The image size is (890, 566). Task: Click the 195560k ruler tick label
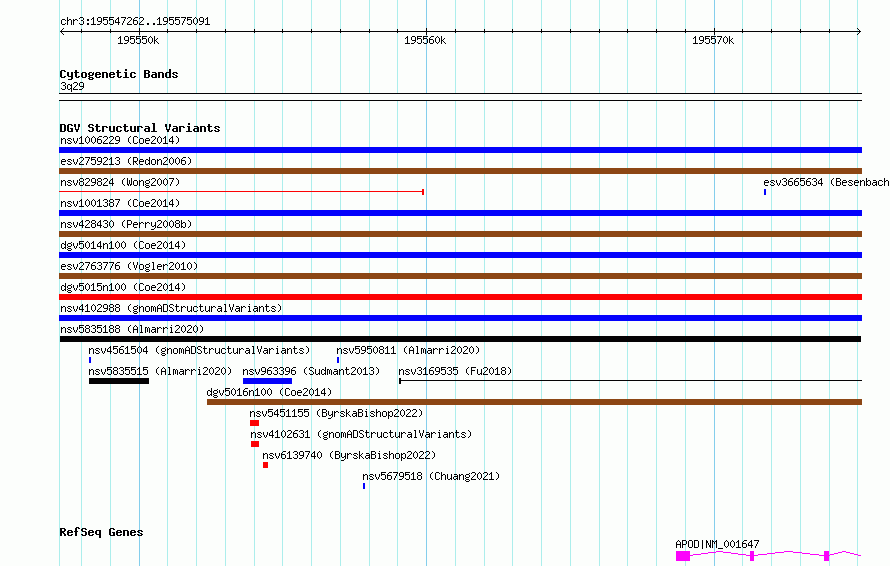pos(425,40)
